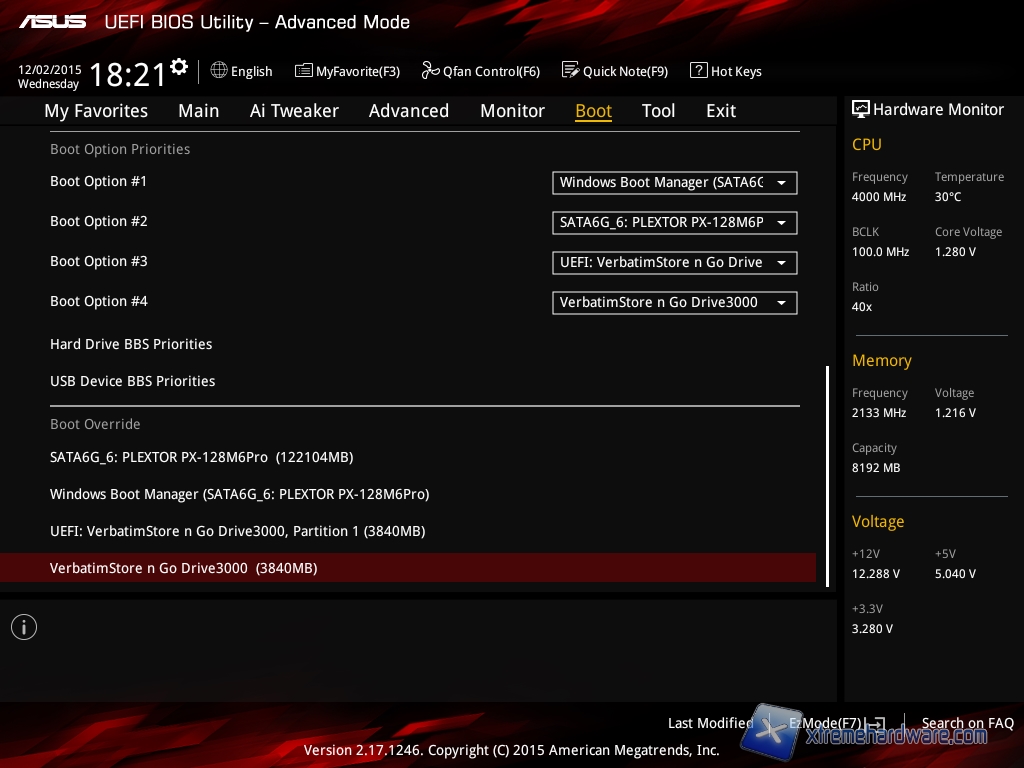
Task: Expand Boot Option #1 dropdown
Action: [x=675, y=183]
